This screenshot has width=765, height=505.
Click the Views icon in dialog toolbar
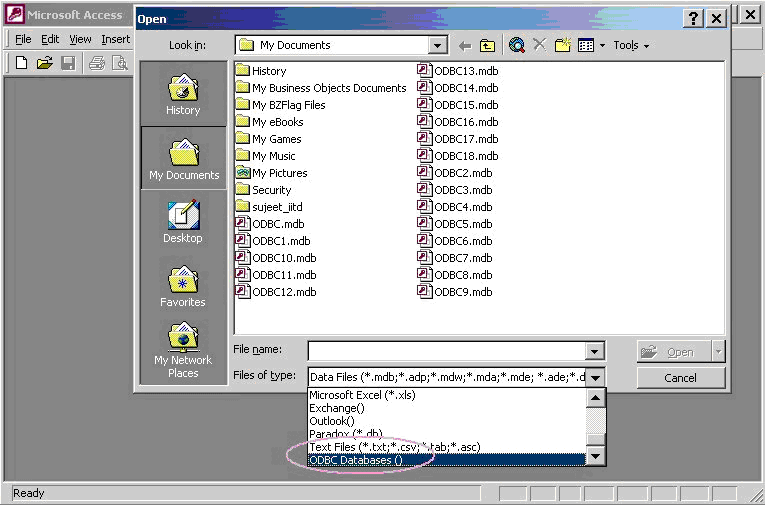[586, 45]
